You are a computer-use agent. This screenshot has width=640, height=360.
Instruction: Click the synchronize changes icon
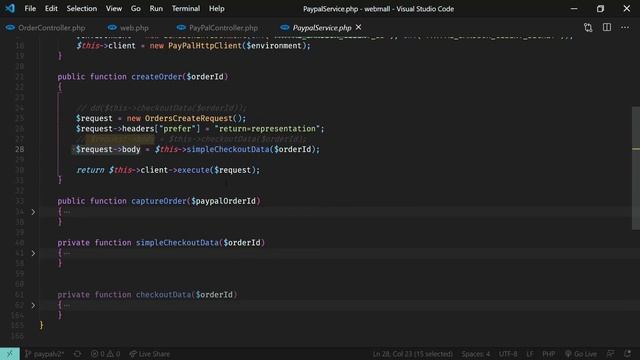coord(77,354)
